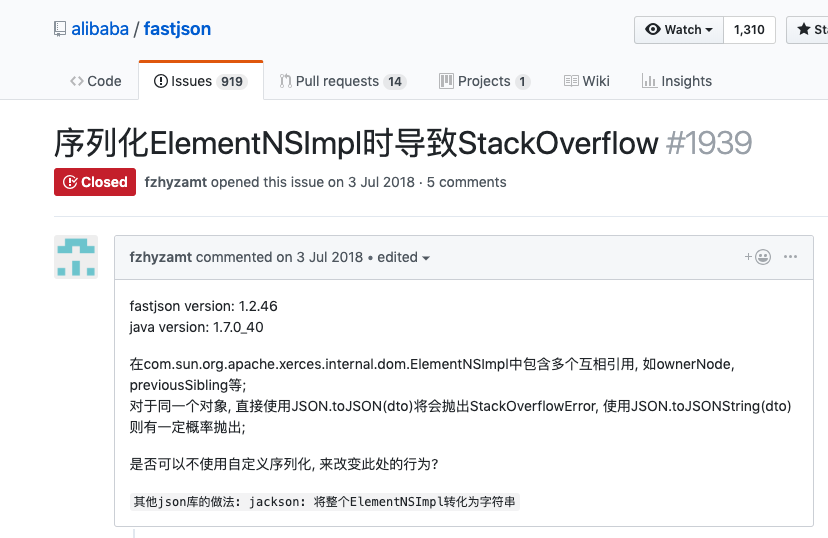Click the Code tab brackets icon
Viewport: 828px width, 538px height.
point(77,81)
